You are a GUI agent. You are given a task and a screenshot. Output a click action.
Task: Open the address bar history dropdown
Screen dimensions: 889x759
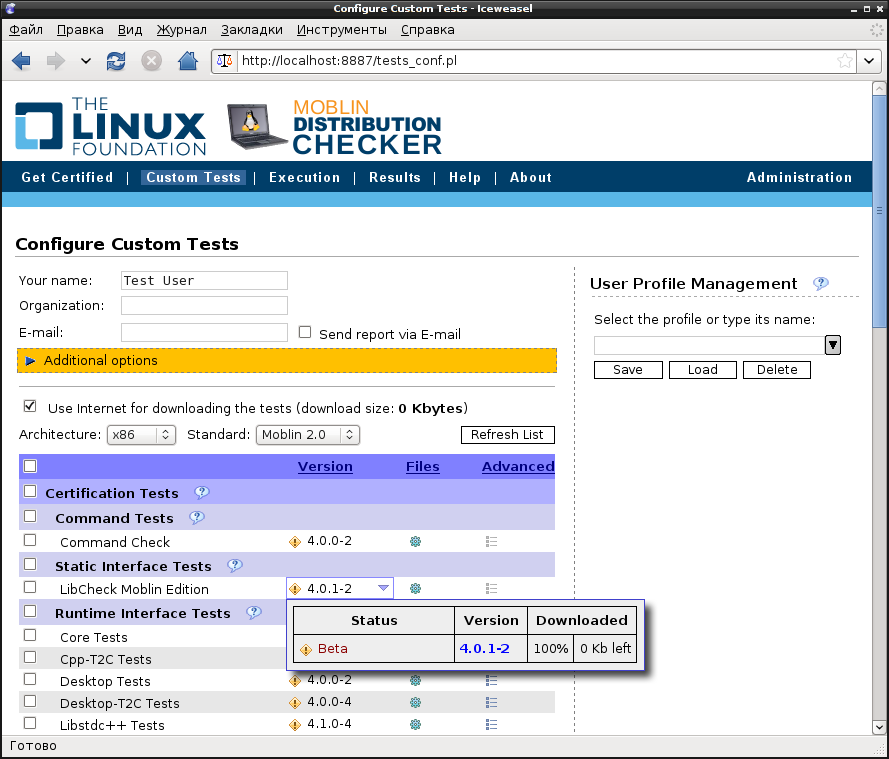(869, 61)
